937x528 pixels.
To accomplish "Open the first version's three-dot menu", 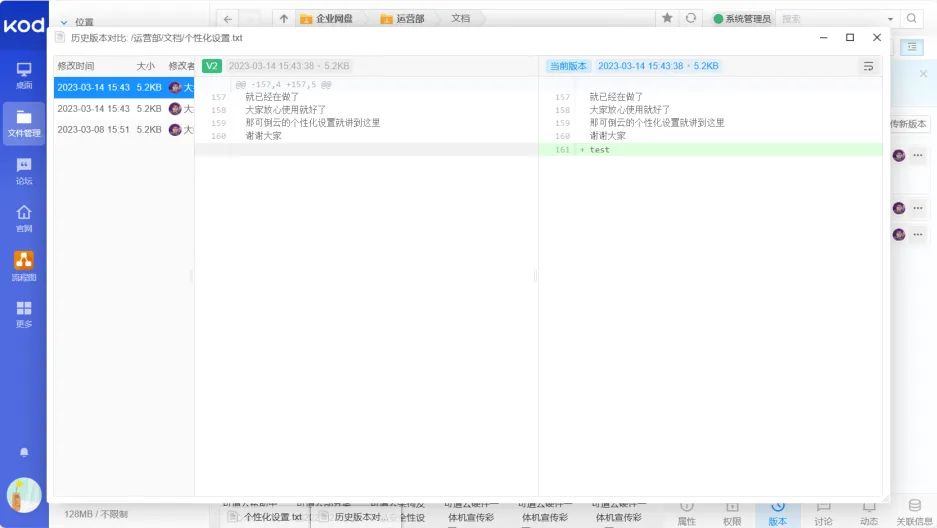I will pyautogui.click(x=918, y=155).
